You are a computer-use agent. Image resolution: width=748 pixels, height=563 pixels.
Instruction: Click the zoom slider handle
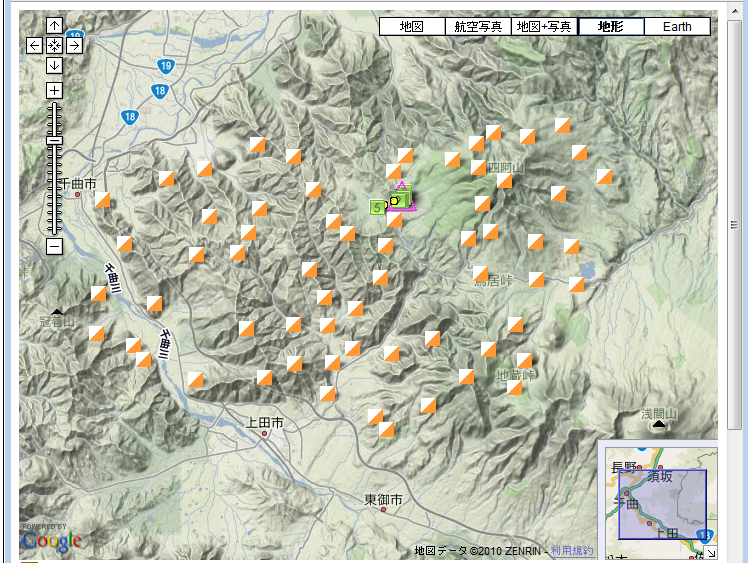point(54,140)
